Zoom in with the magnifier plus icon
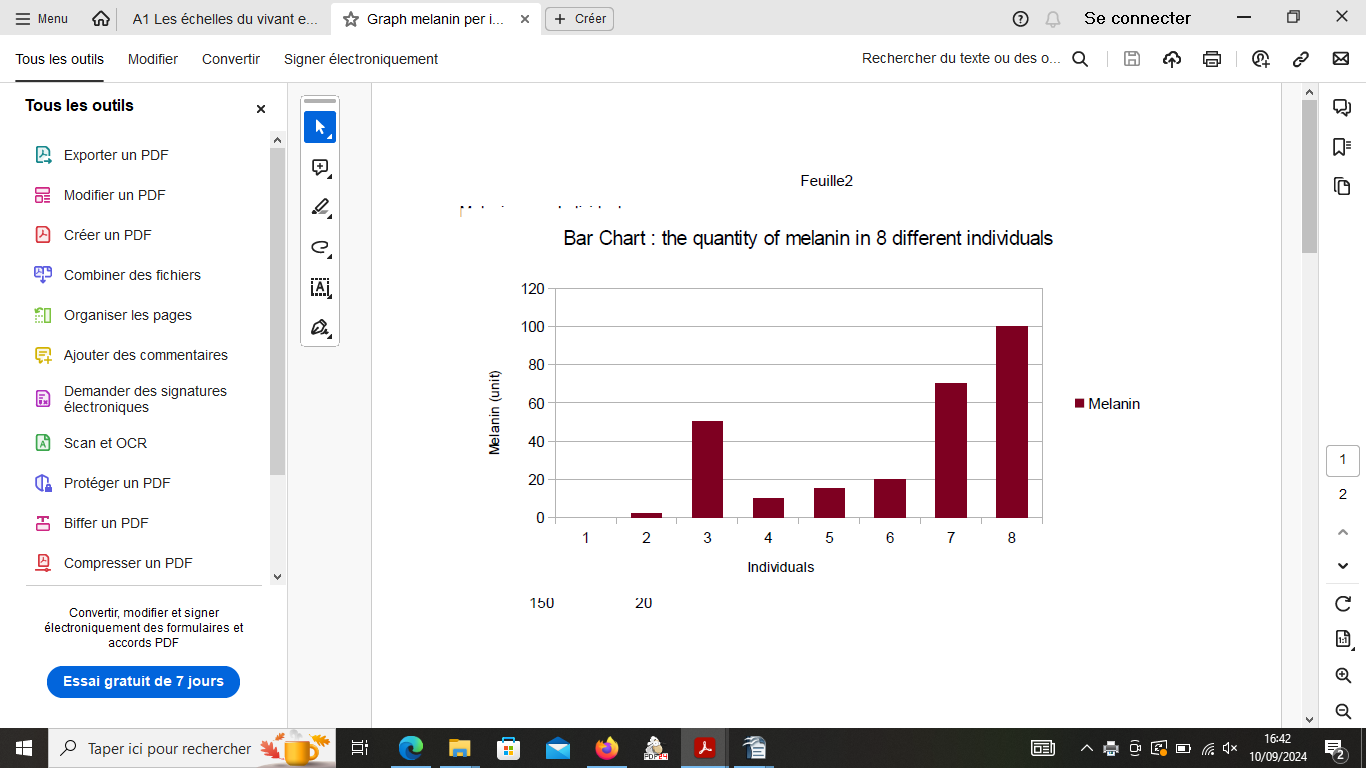The image size is (1366, 768). [x=1343, y=676]
